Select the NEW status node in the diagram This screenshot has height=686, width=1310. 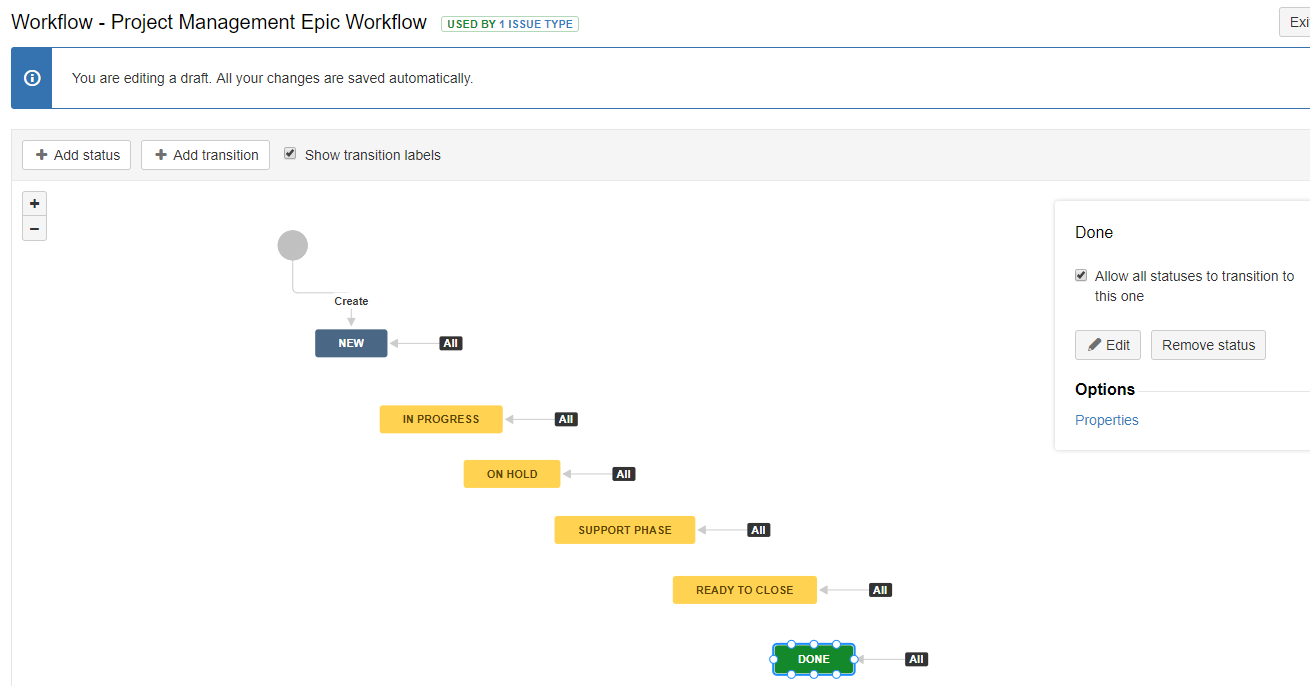pyautogui.click(x=351, y=343)
